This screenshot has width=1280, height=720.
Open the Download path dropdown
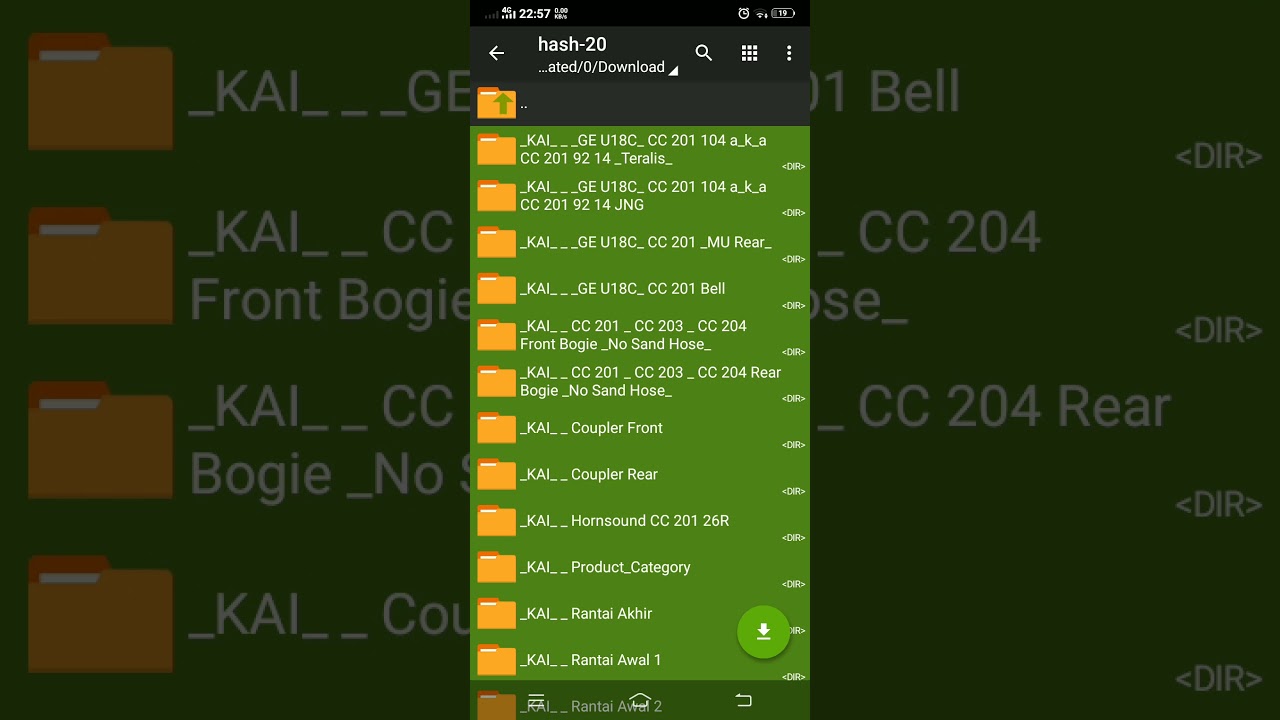[608, 67]
